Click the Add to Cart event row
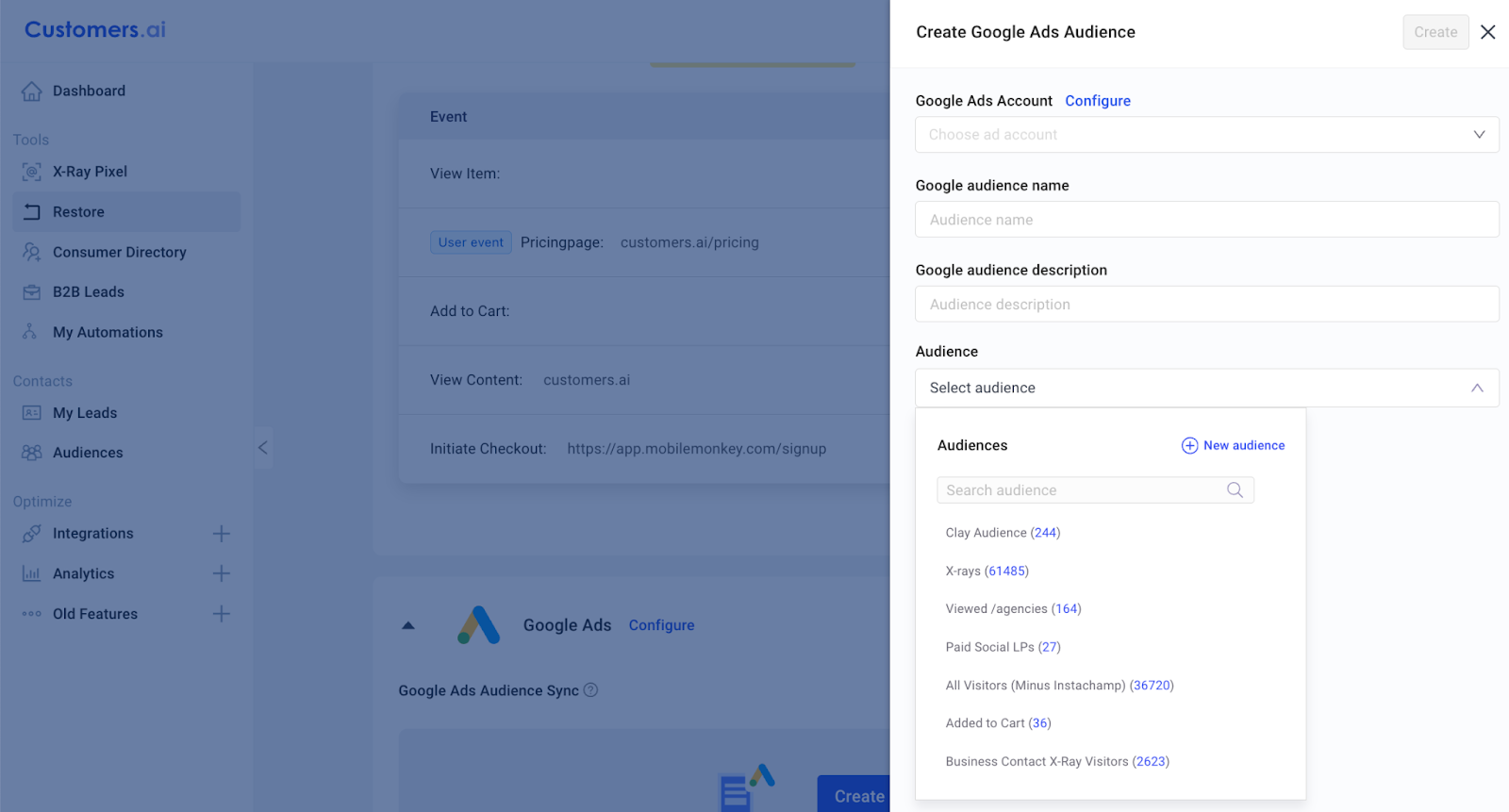 [x=644, y=311]
